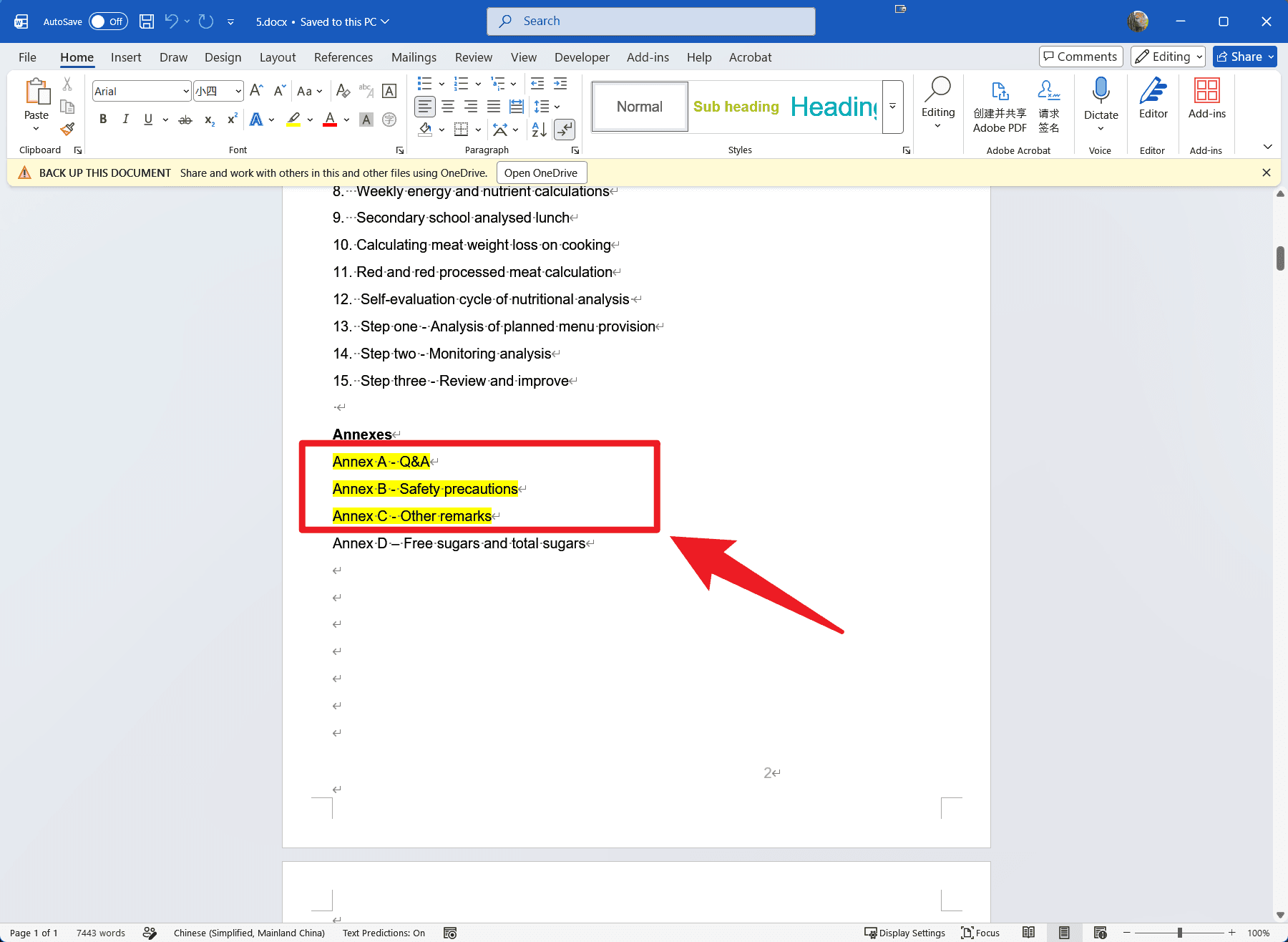The width and height of the screenshot is (1288, 942).
Task: Click Read Mode view icon in status bar
Action: point(1028,933)
